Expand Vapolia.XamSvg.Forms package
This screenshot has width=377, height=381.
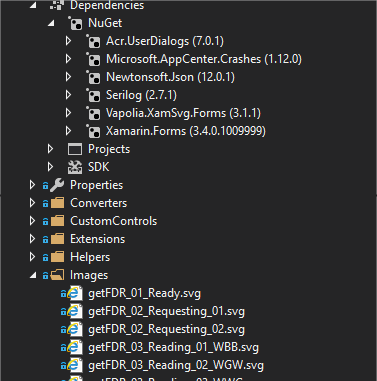(68, 113)
